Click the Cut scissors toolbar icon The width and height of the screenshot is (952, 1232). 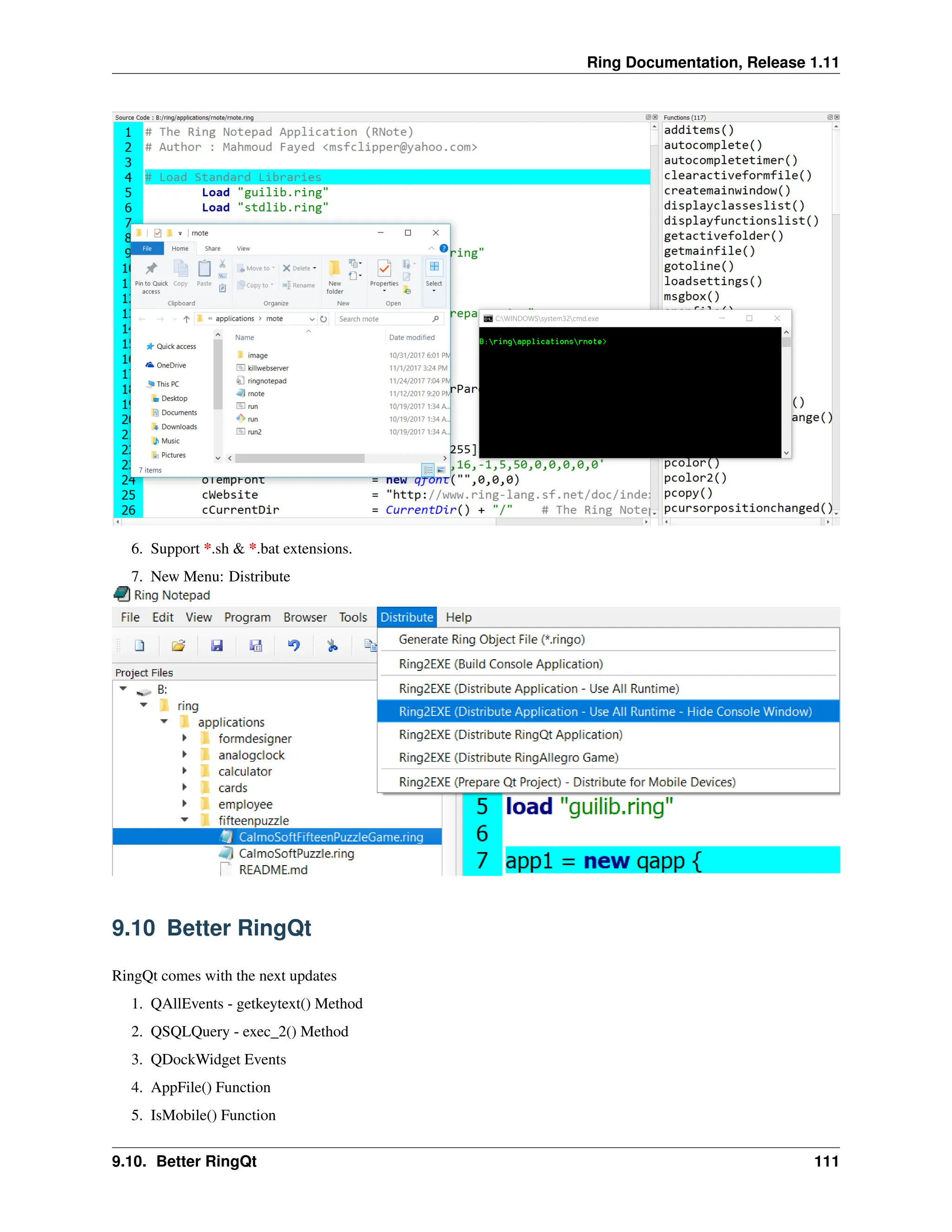pyautogui.click(x=332, y=645)
